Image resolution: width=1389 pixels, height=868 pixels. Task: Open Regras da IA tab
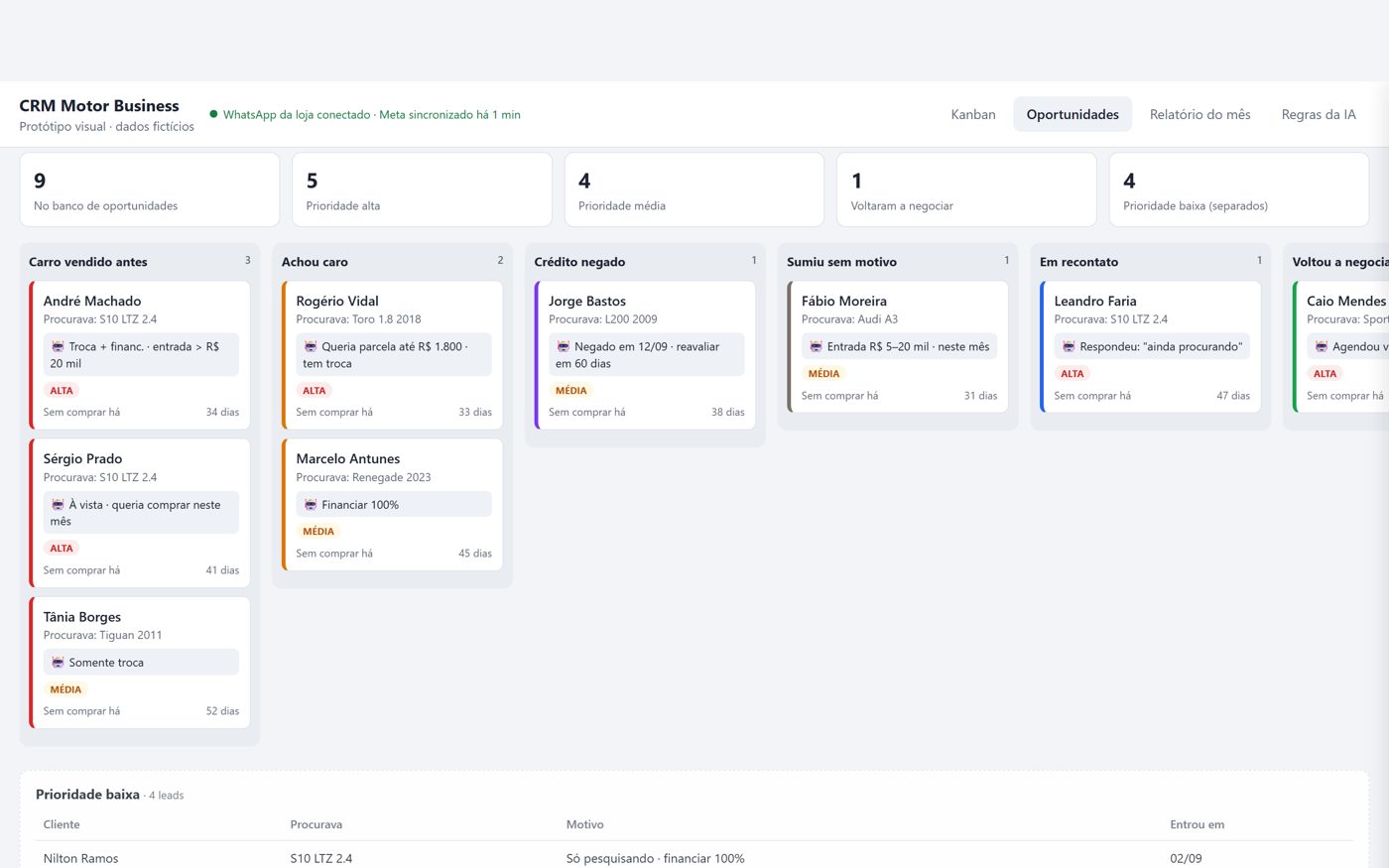[1318, 114]
